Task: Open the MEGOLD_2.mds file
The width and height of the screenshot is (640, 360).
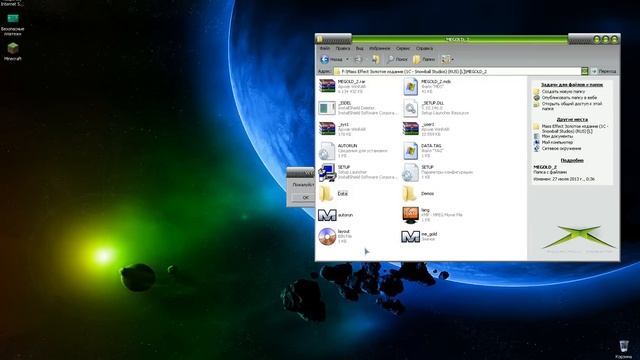Action: (427, 87)
